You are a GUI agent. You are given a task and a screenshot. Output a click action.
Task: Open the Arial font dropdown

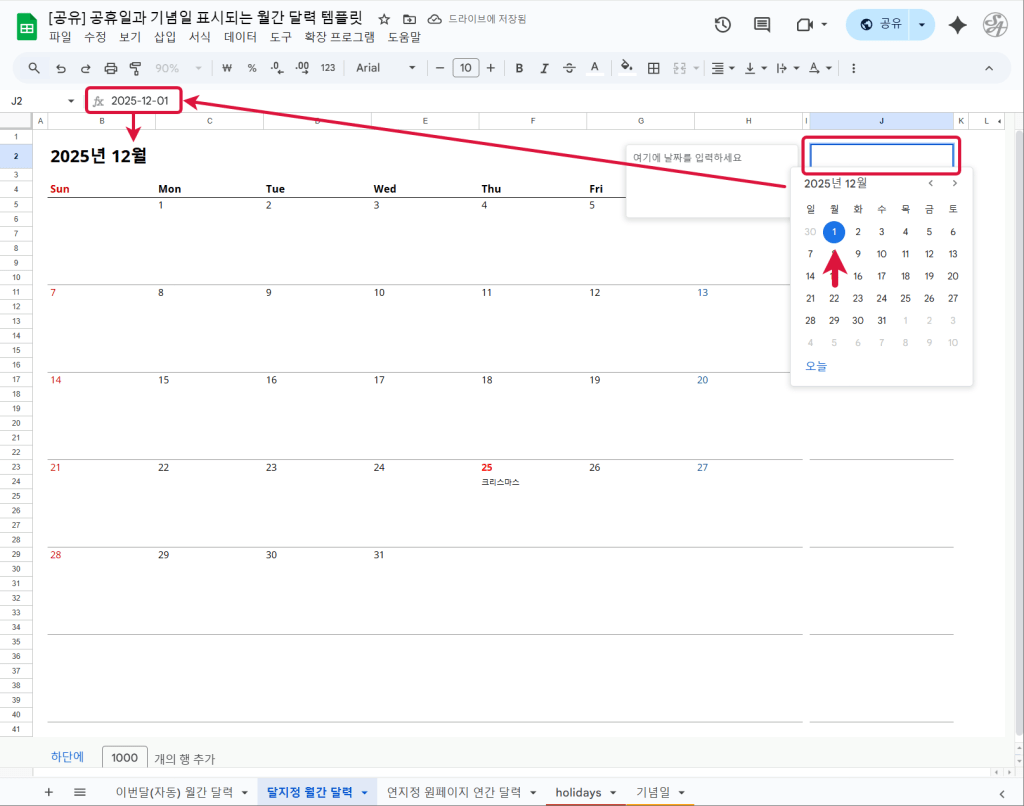(x=386, y=68)
